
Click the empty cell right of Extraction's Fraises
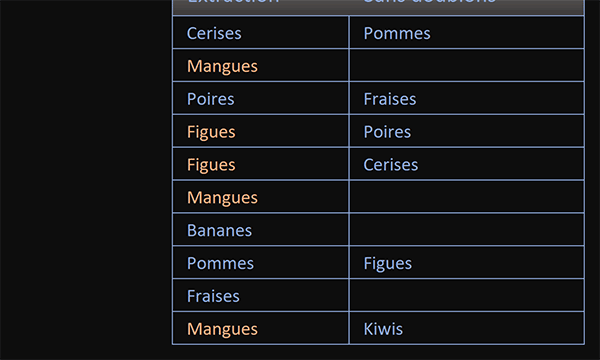pos(466,296)
